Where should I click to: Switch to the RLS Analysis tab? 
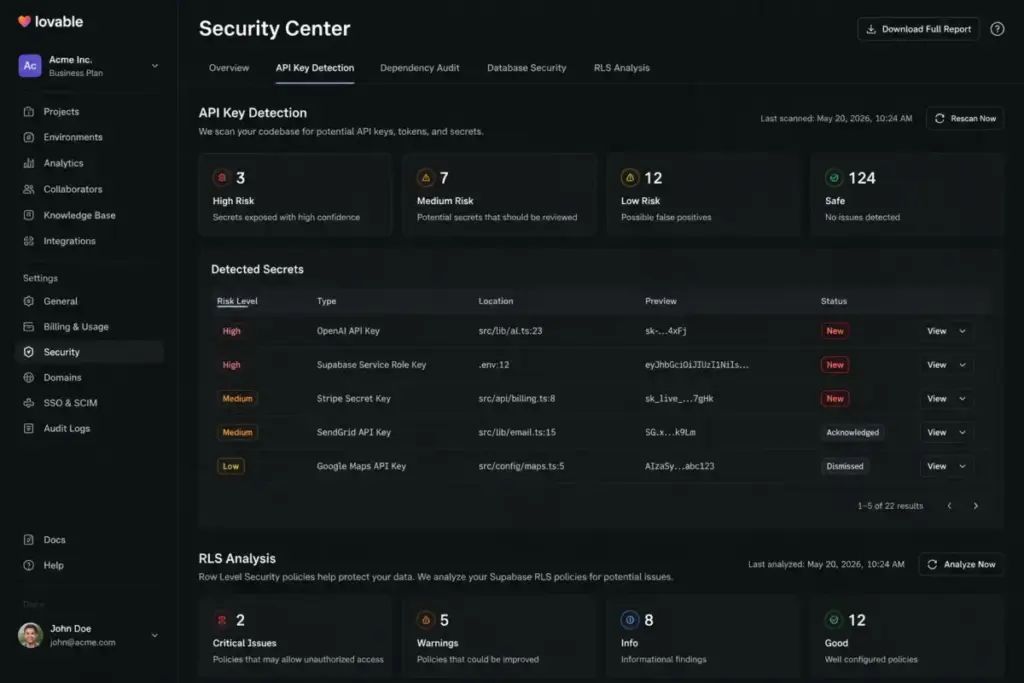coord(622,68)
